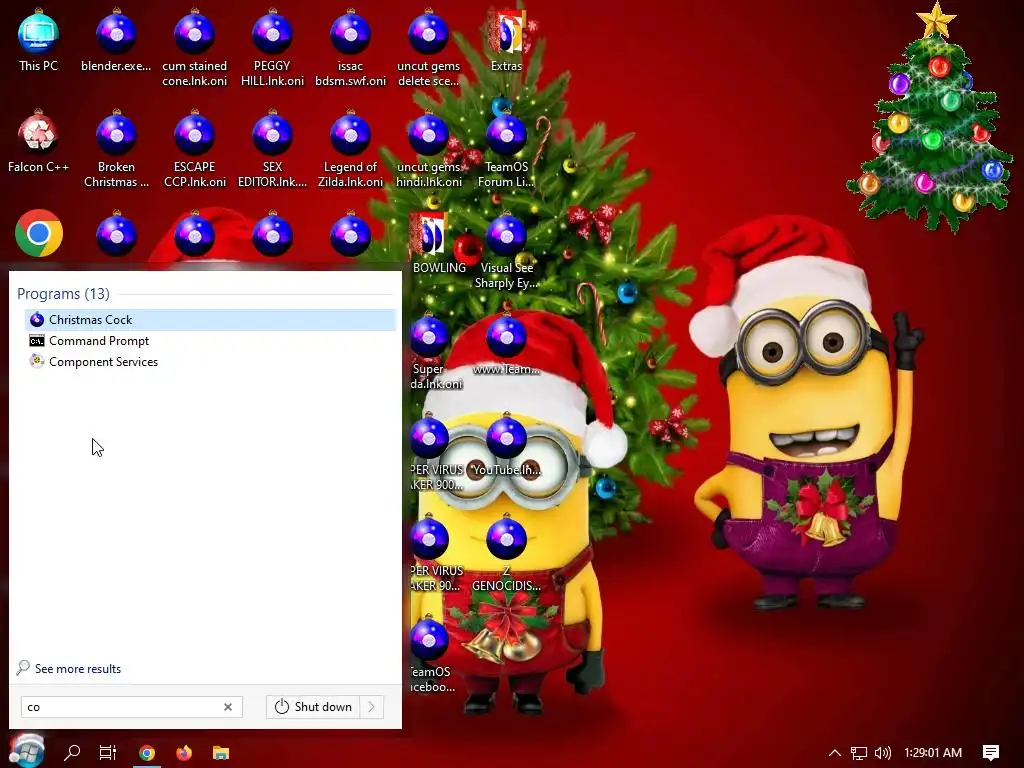Open the taskbar clock showing 1:29:01 AM
The width and height of the screenshot is (1024, 768).
933,753
